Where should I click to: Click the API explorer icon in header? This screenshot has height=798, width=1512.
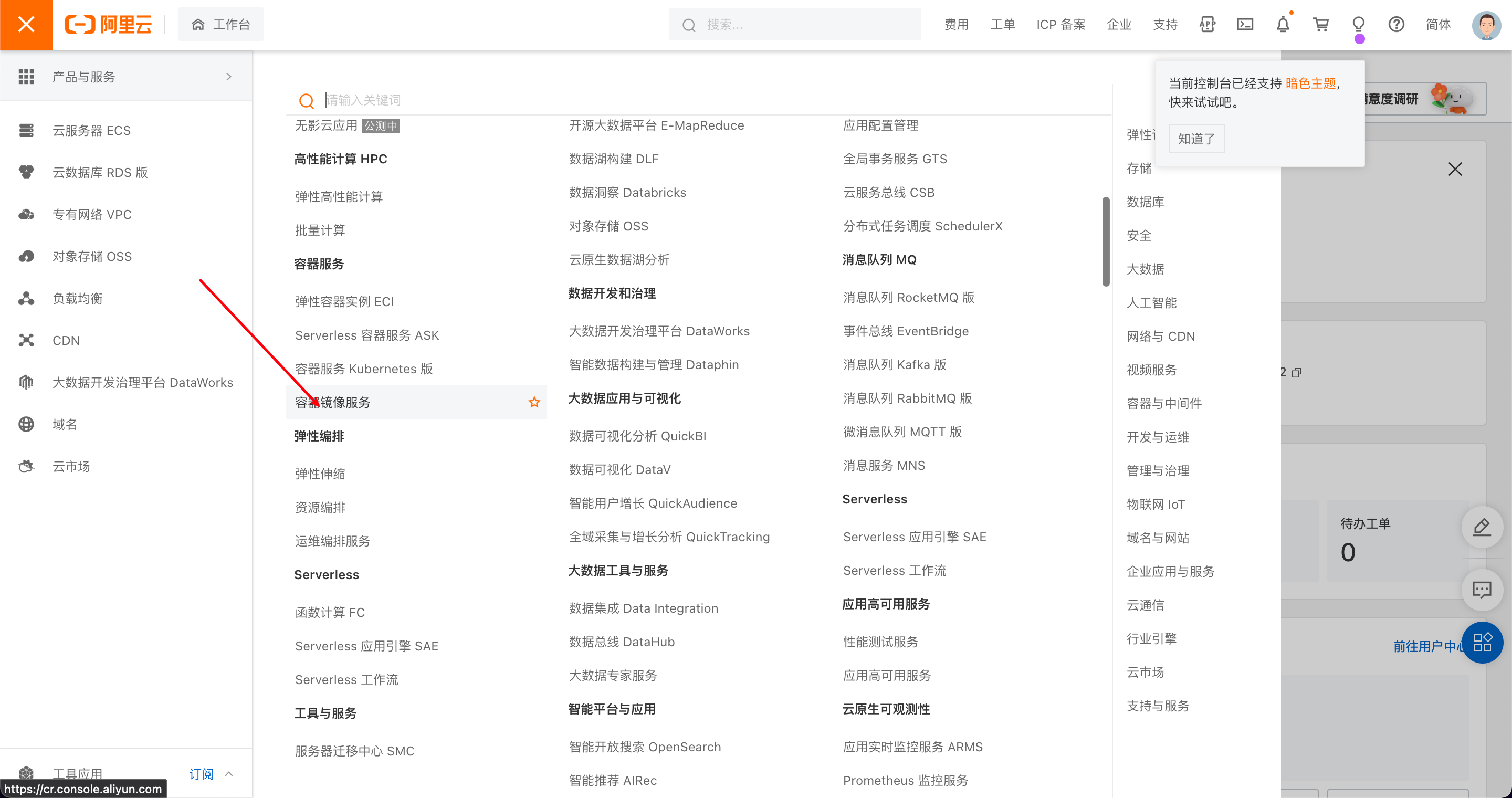tap(1207, 24)
